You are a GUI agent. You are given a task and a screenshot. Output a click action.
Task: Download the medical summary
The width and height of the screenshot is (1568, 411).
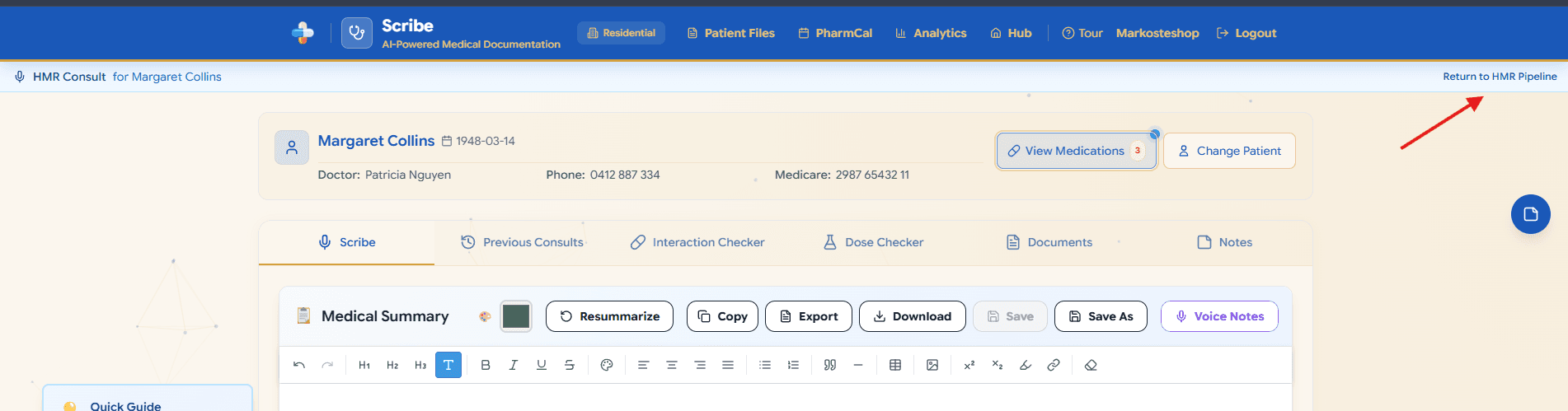coord(913,316)
